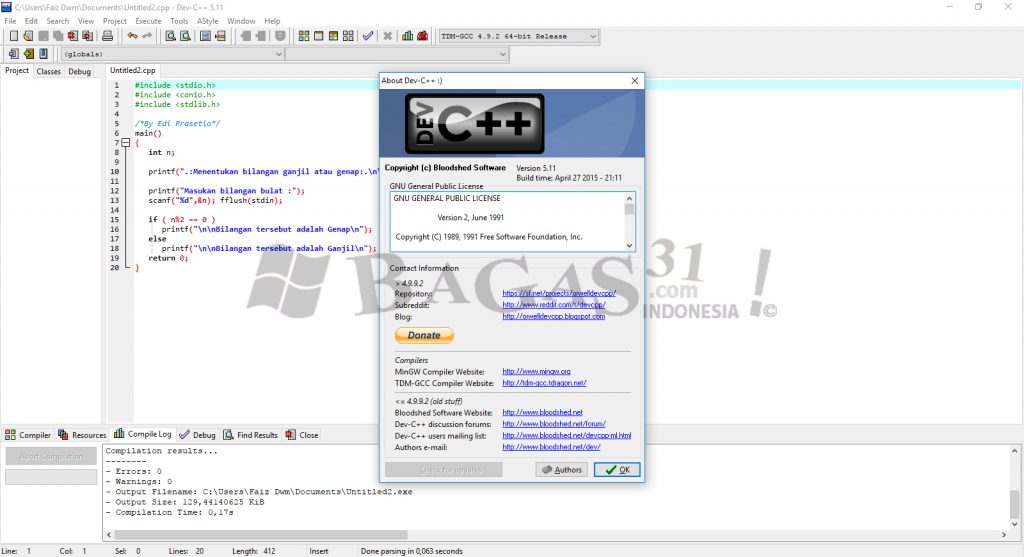Open the Bloodshed Software Website link

[542, 413]
